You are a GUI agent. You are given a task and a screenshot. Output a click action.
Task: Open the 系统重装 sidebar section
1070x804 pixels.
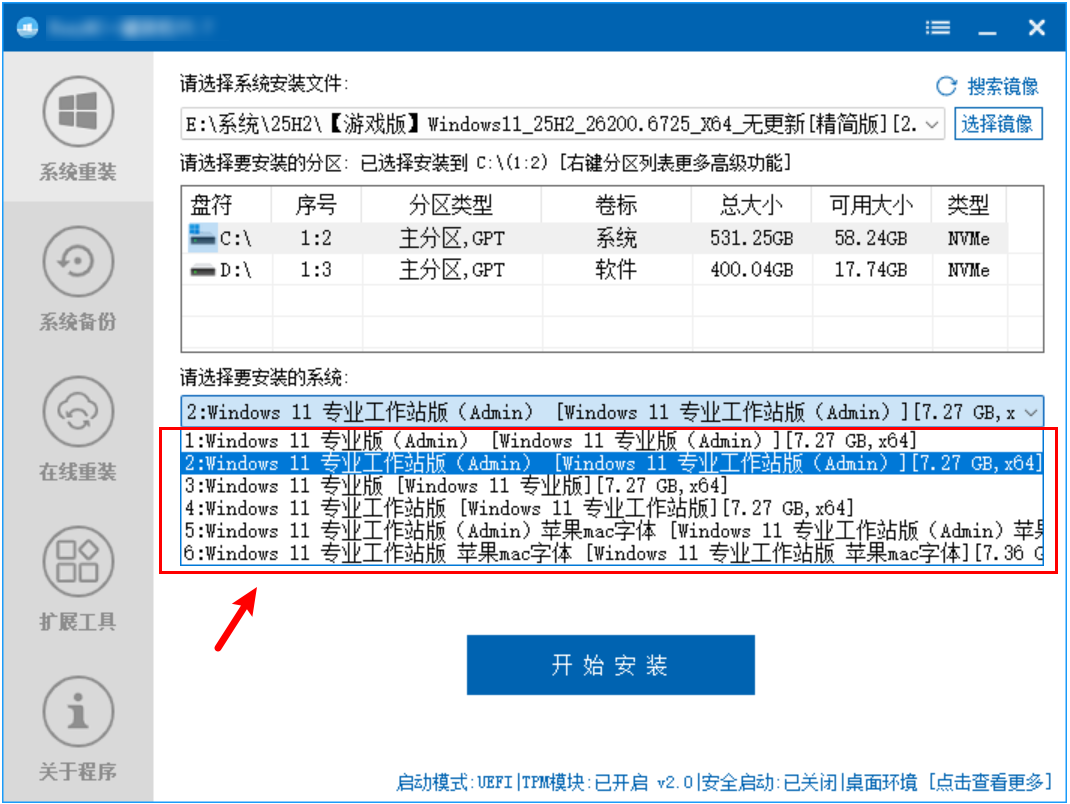pyautogui.click(x=78, y=128)
